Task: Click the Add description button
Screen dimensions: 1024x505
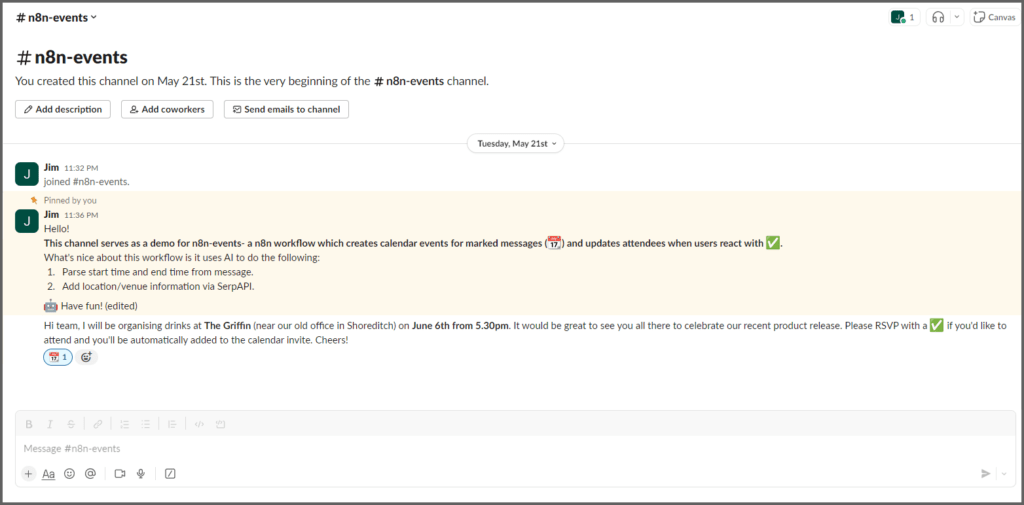Action: coord(63,109)
